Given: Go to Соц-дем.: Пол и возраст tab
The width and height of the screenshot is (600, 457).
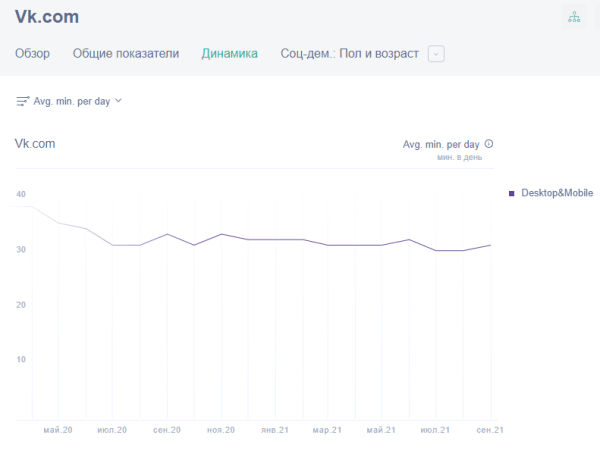Looking at the screenshot, I should point(350,54).
